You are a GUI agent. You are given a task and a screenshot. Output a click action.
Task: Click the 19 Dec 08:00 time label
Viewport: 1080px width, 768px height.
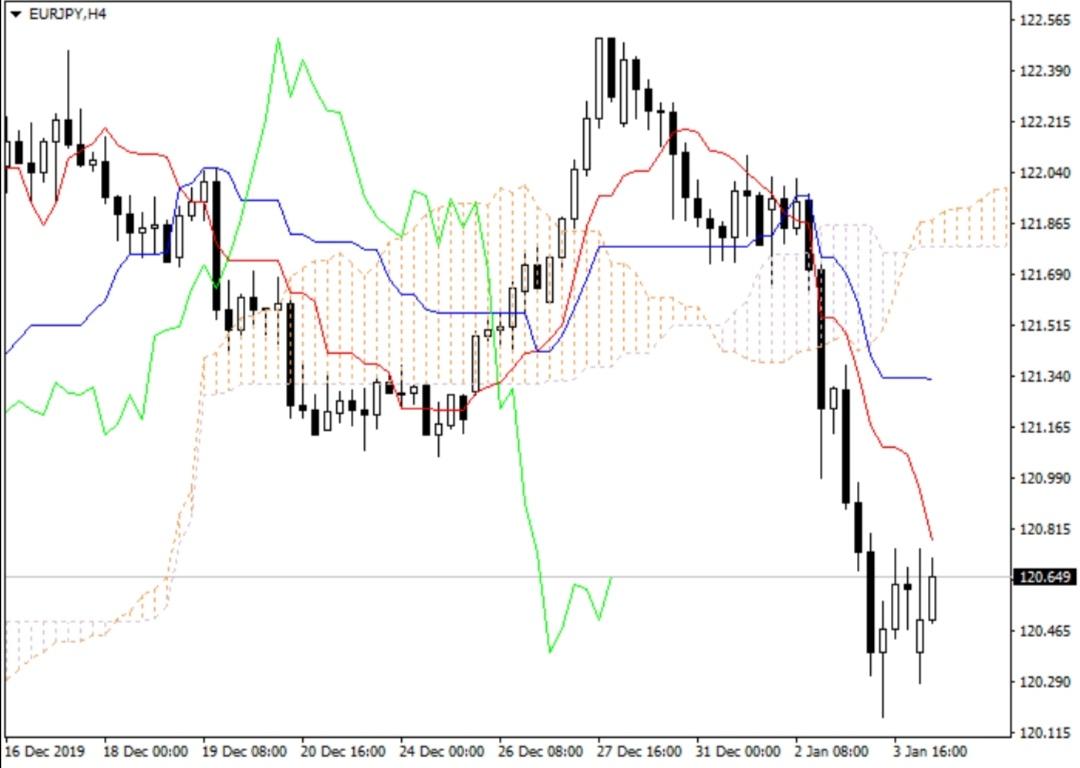[x=245, y=751]
